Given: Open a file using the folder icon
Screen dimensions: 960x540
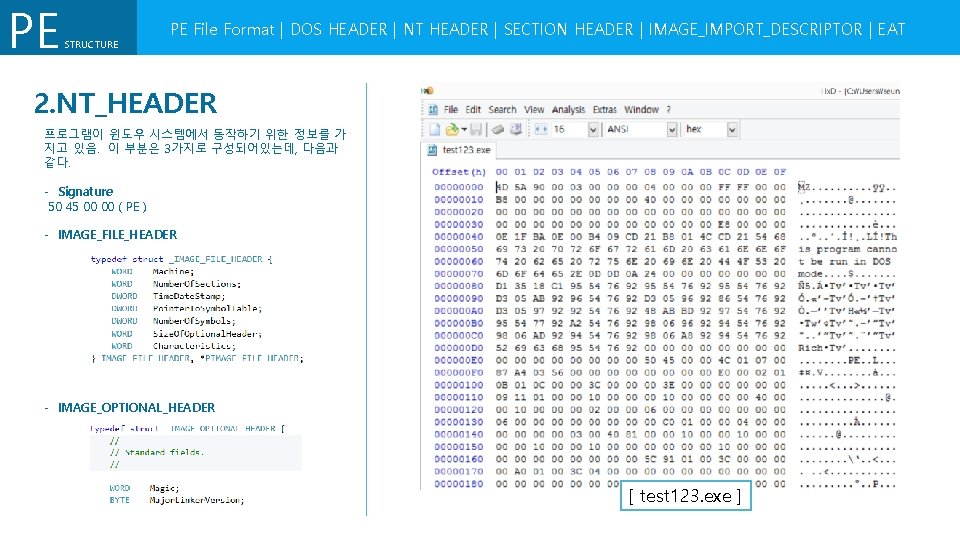Looking at the screenshot, I should pos(452,129).
